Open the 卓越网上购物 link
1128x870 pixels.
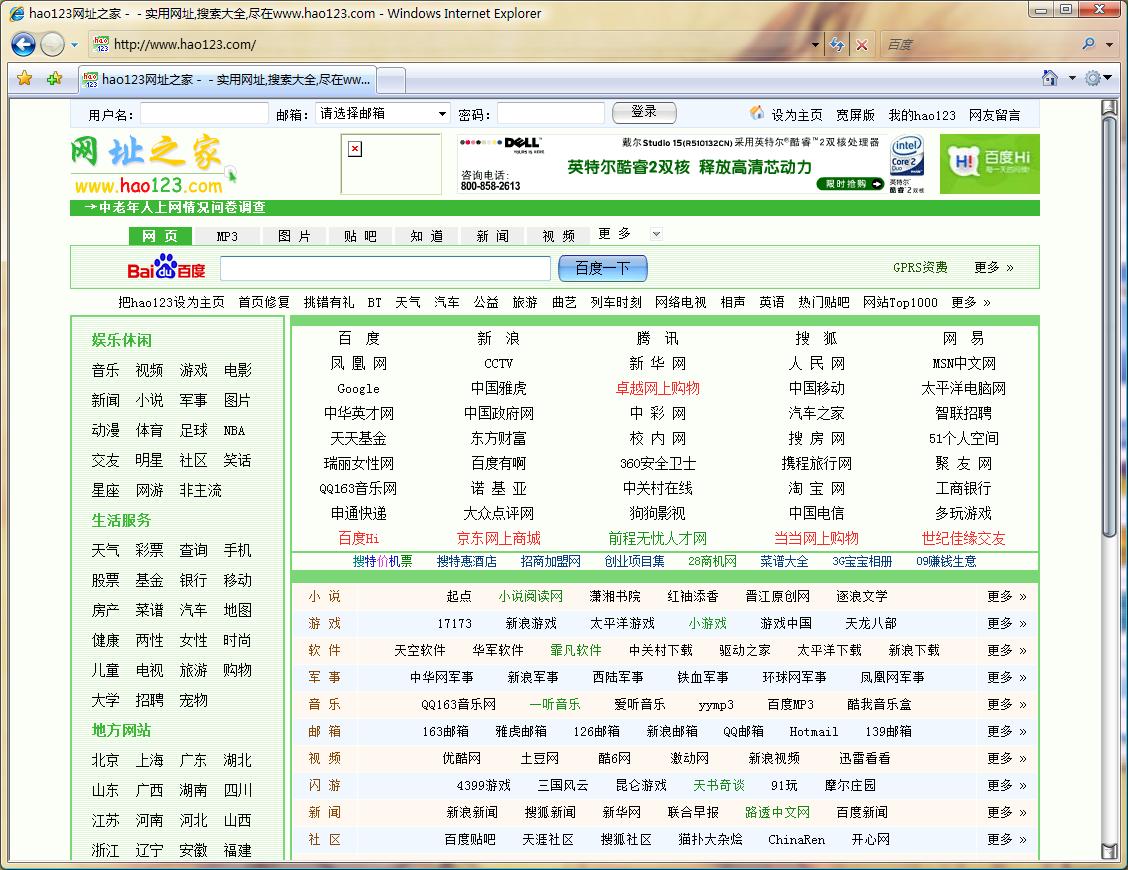(x=657, y=388)
